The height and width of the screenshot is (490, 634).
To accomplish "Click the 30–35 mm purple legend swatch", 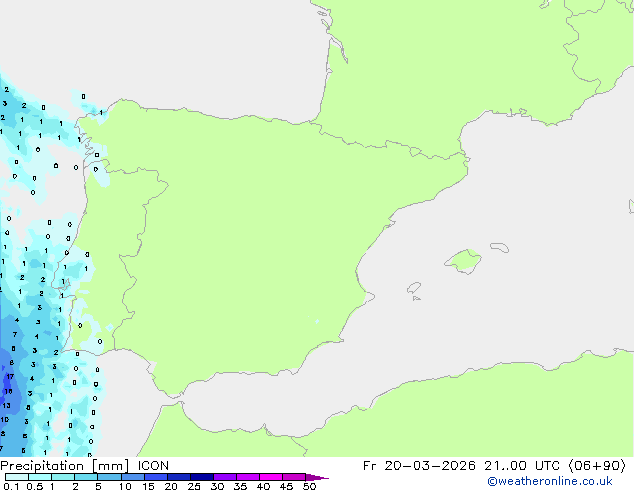I will point(225,477).
